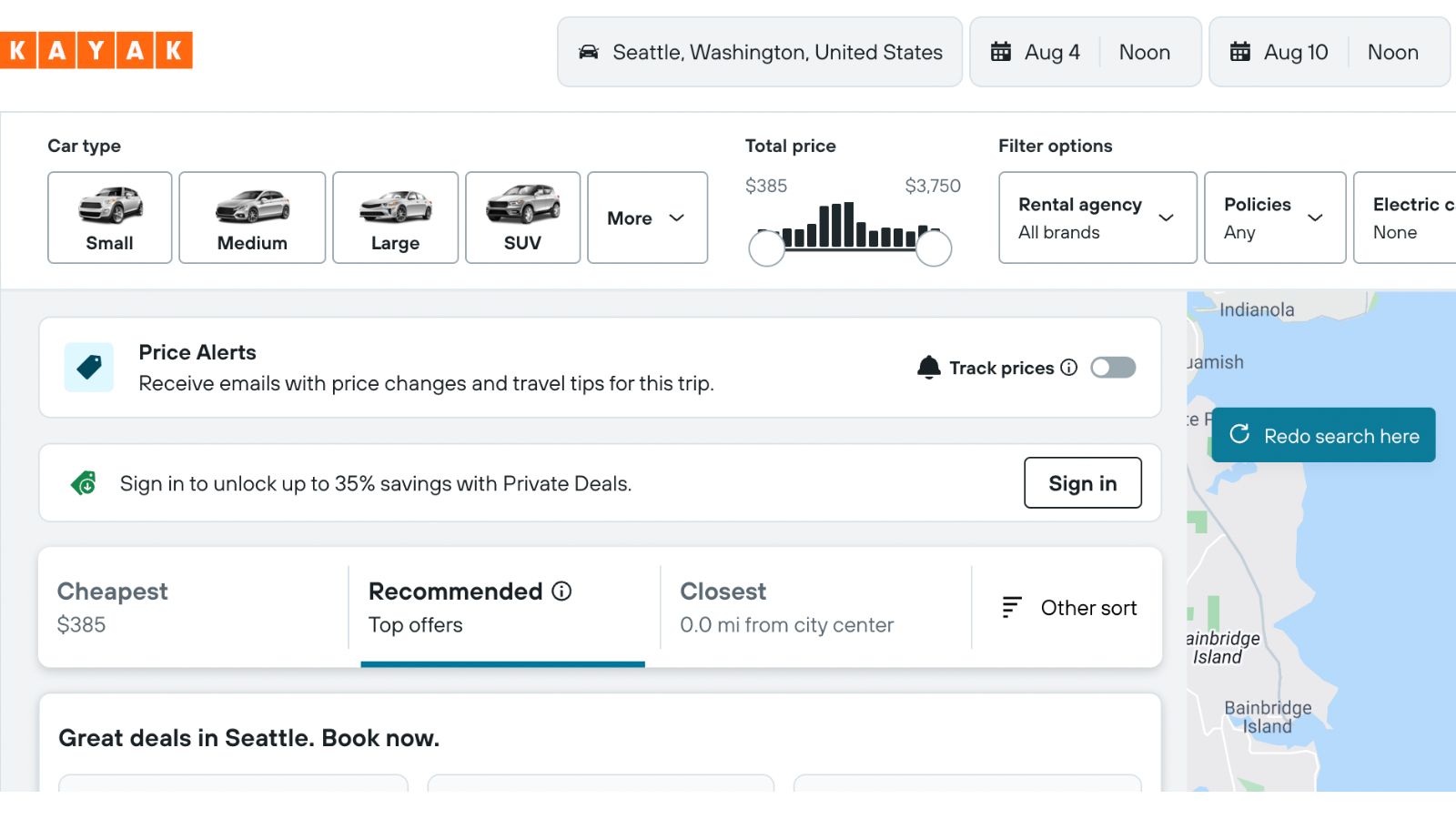Click the refresh icon in Redo search here
This screenshot has height=819, width=1456.
1239,435
